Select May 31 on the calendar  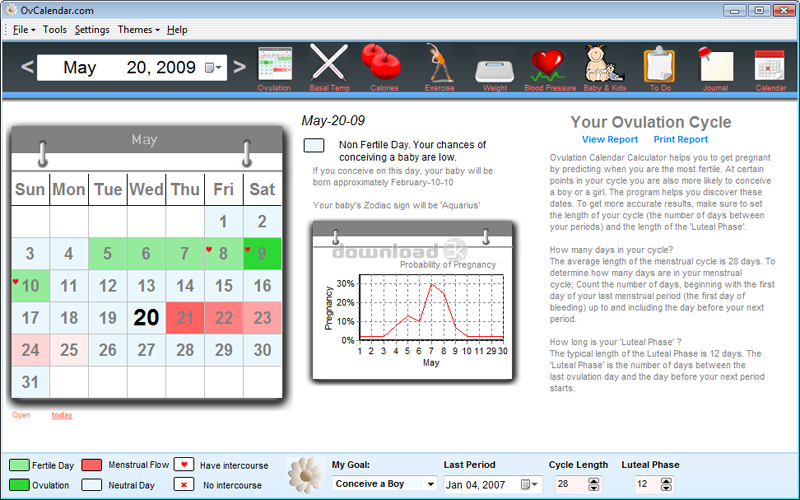pyautogui.click(x=30, y=382)
